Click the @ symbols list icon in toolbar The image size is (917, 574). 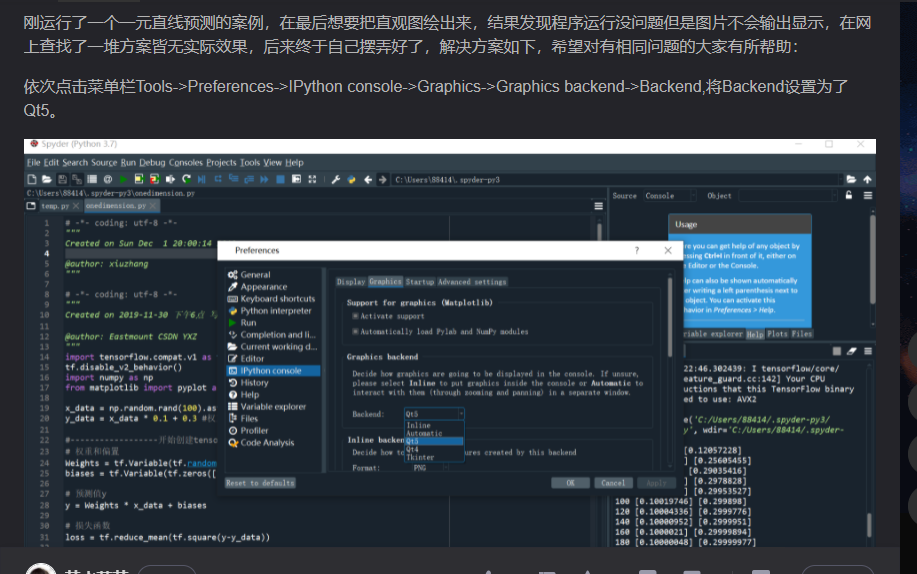pyautogui.click(x=108, y=179)
